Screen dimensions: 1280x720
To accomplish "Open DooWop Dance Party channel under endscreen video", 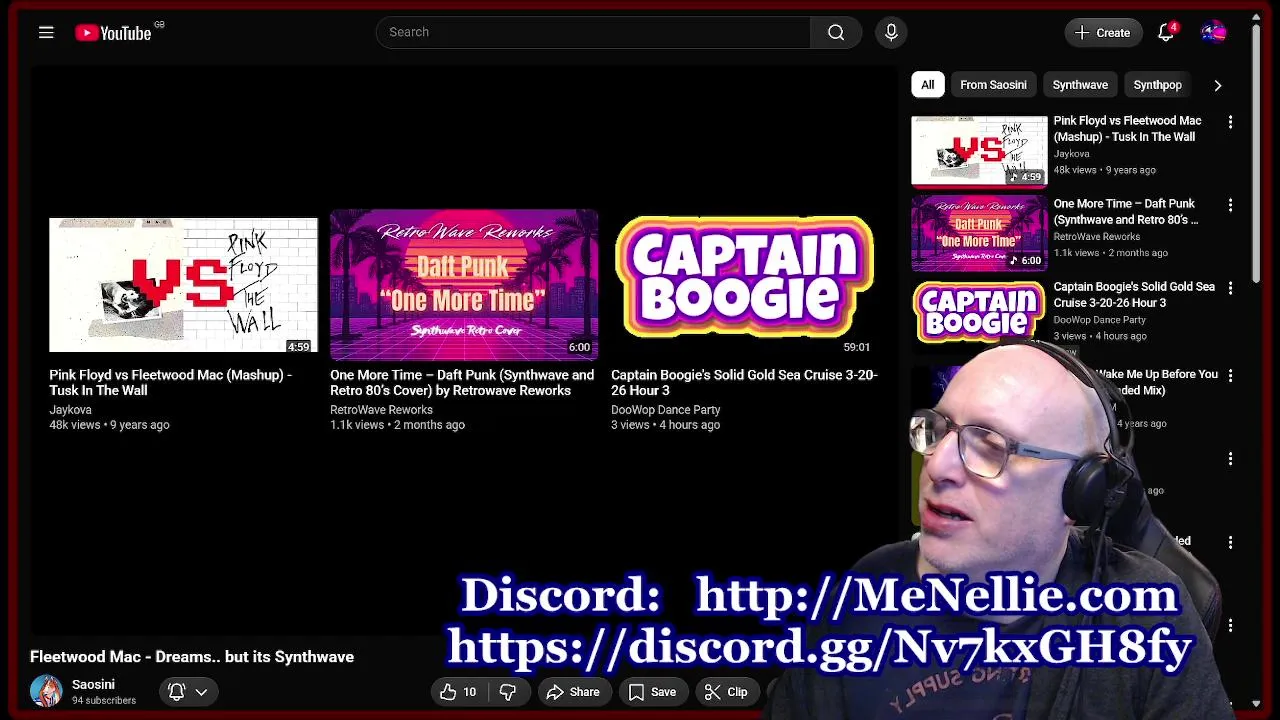I will tap(665, 410).
